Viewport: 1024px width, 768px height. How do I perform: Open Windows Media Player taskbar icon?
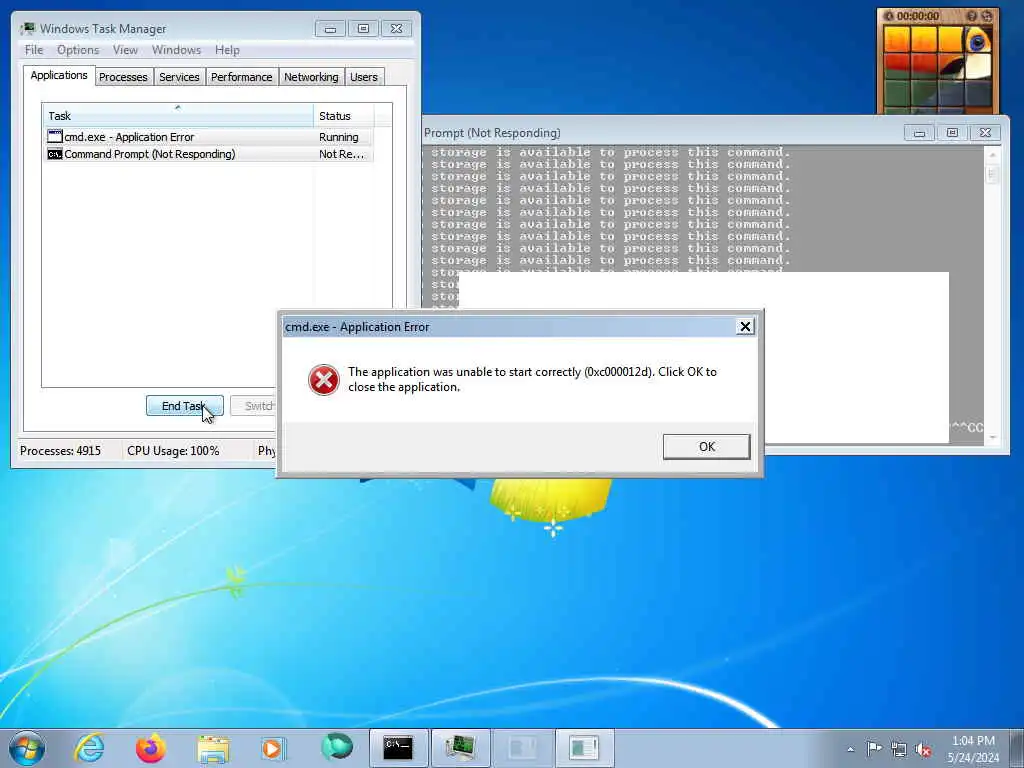(273, 748)
